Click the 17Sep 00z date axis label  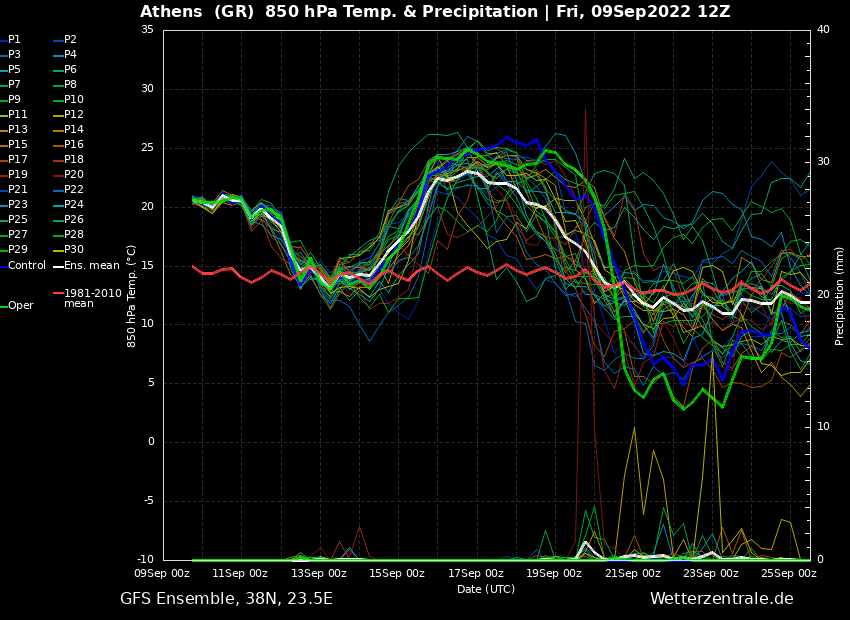(475, 574)
